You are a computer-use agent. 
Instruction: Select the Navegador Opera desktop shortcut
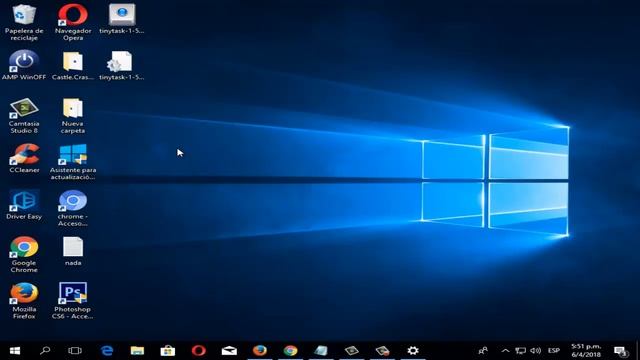point(73,22)
